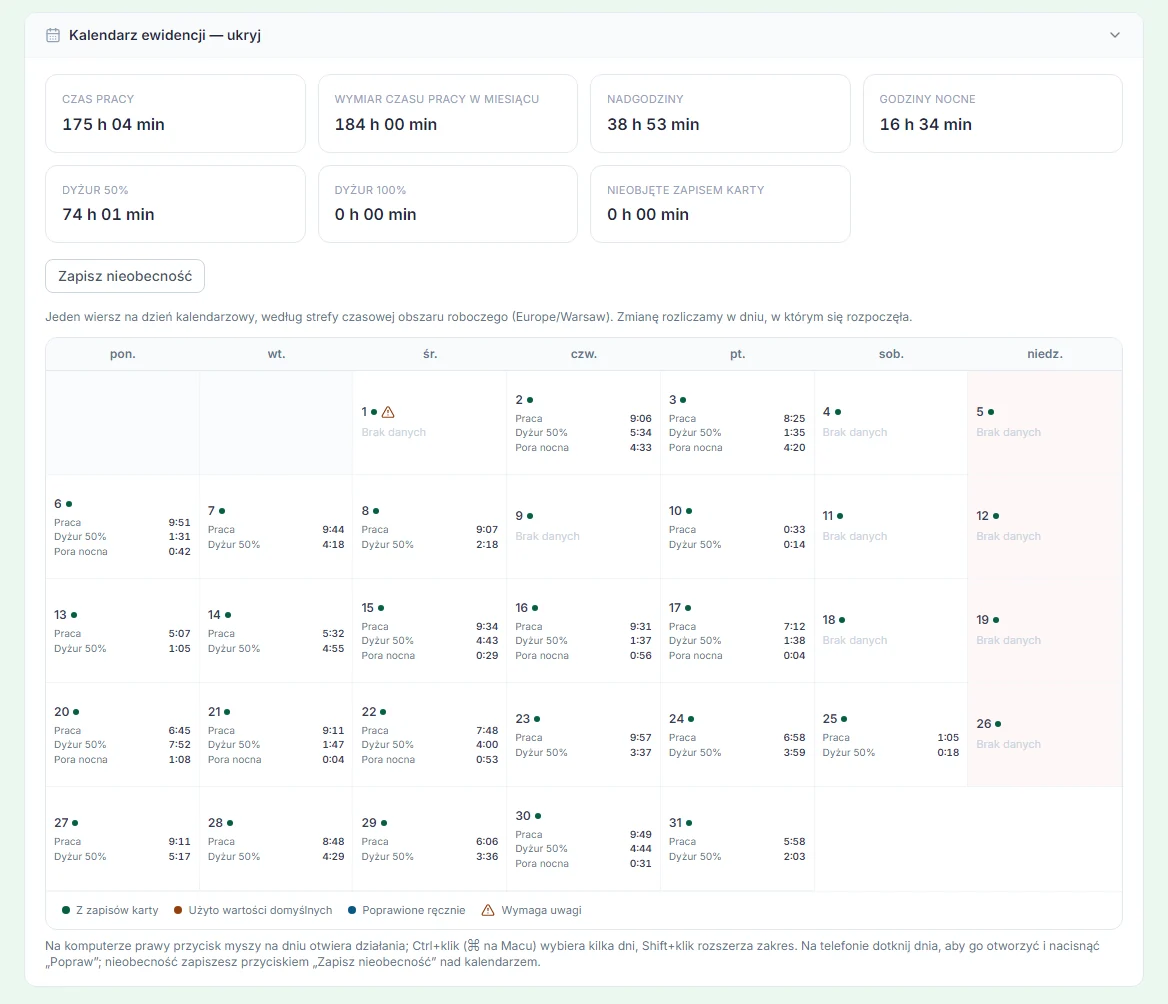1168x1004 pixels.
Task: Click the niedz. column header
Action: [x=1045, y=354]
